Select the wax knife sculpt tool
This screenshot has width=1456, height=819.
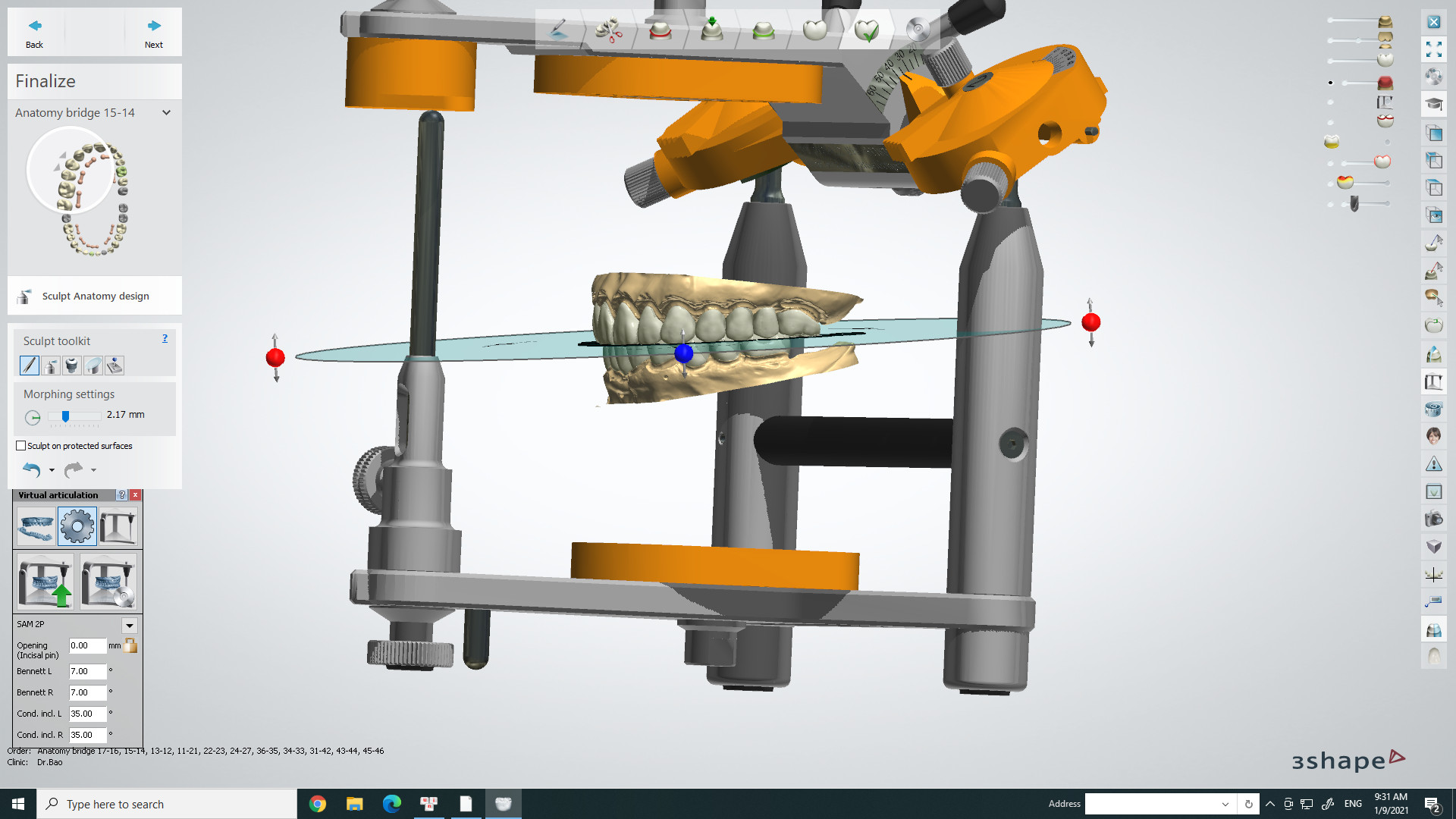point(29,366)
